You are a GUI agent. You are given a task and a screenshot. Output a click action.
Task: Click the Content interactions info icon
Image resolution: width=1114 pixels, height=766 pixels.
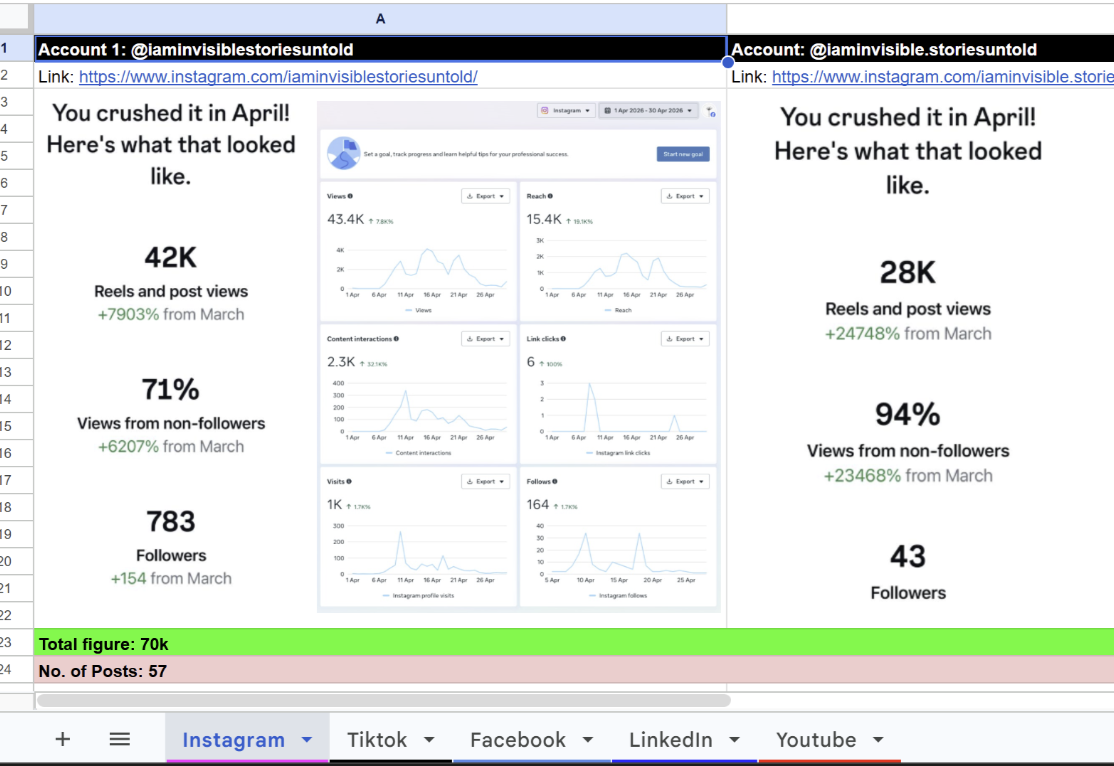point(396,339)
